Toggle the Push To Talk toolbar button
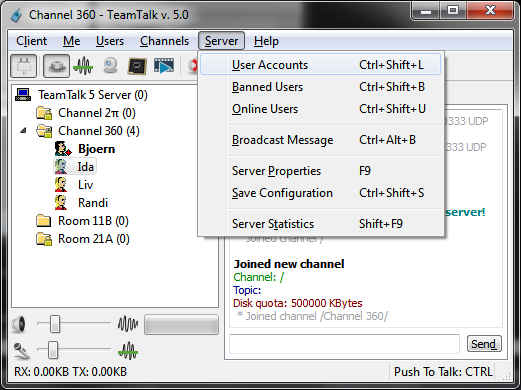Viewport: 521px width, 390px height. [56, 66]
